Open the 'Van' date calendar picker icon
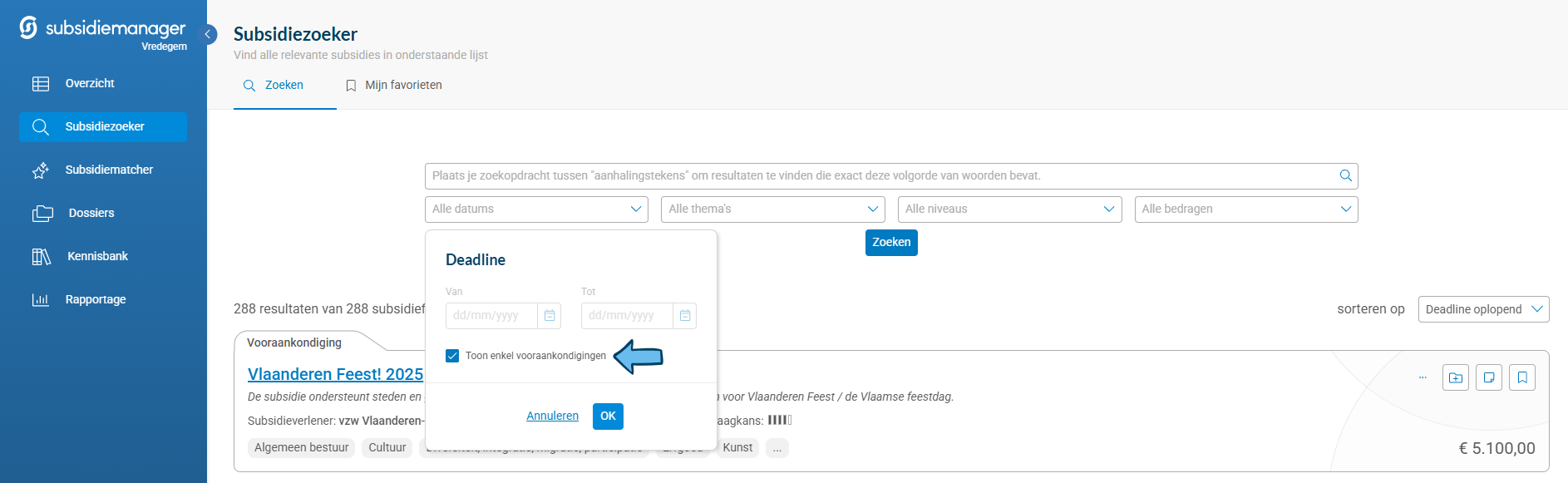Image resolution: width=1568 pixels, height=483 pixels. [x=550, y=316]
